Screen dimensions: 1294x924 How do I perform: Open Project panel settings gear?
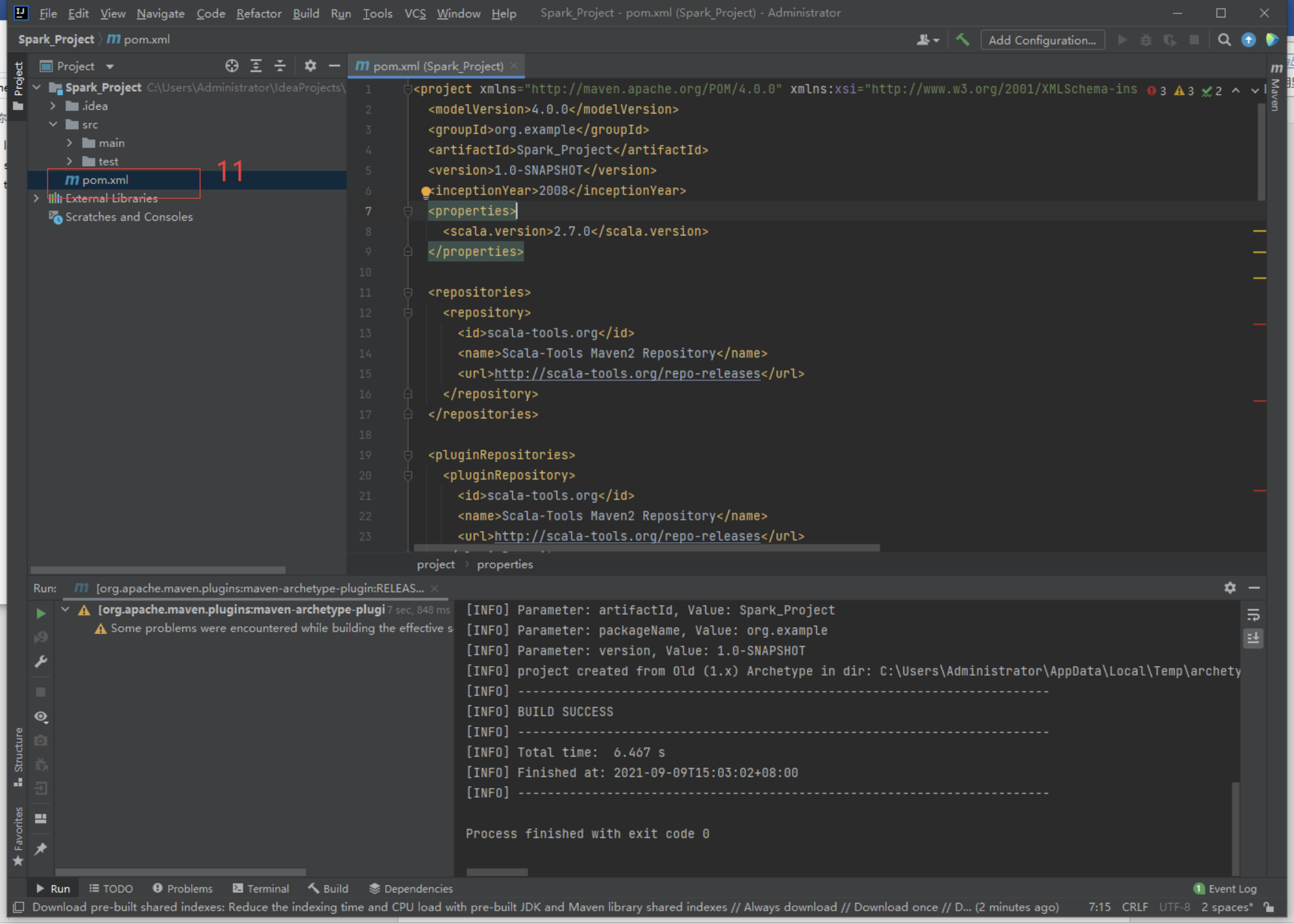coord(310,65)
